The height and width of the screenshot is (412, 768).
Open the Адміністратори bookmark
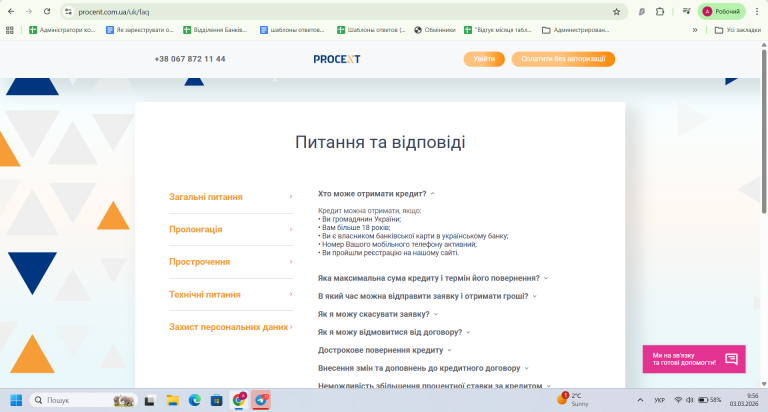click(62, 30)
